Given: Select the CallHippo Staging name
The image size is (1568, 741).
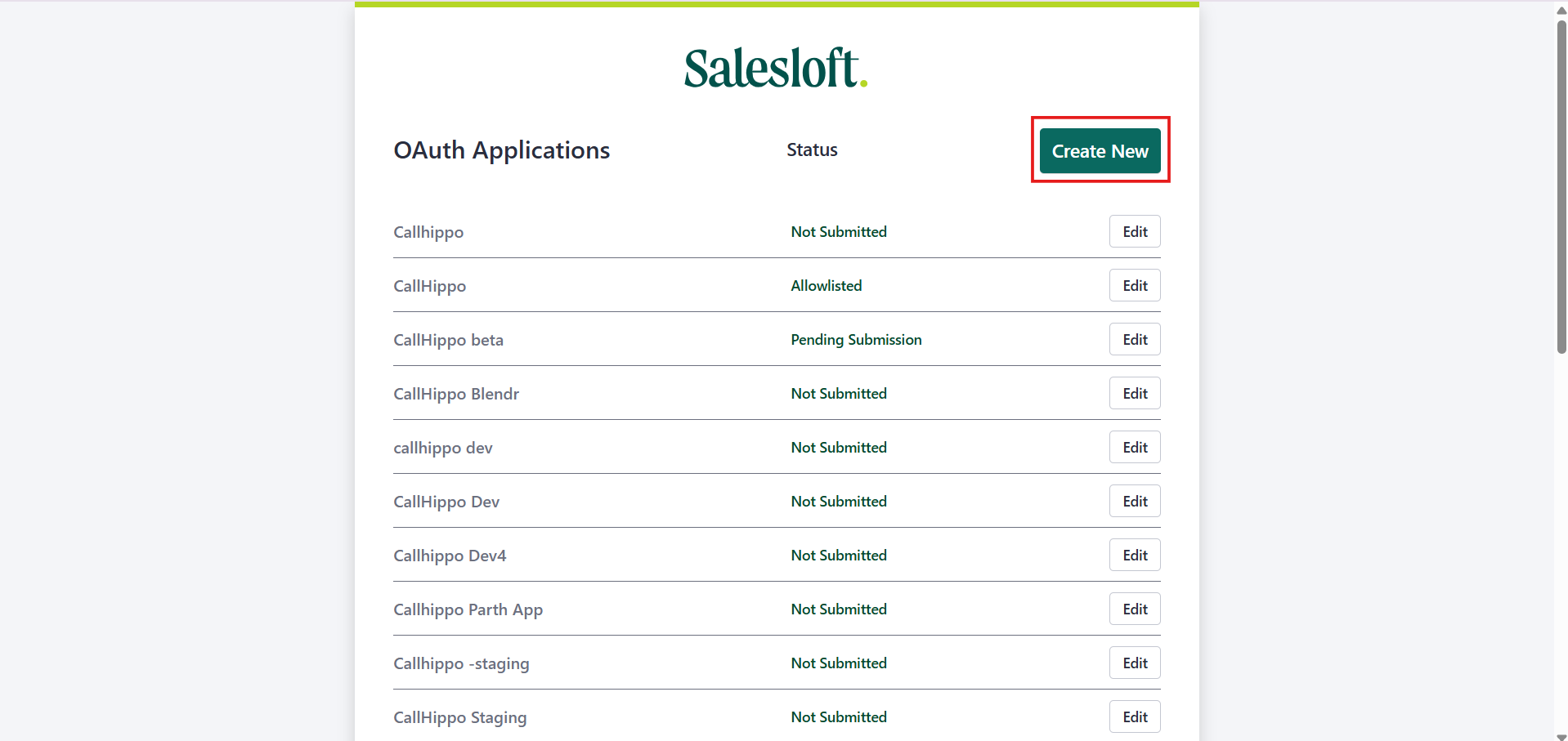Looking at the screenshot, I should tap(459, 717).
